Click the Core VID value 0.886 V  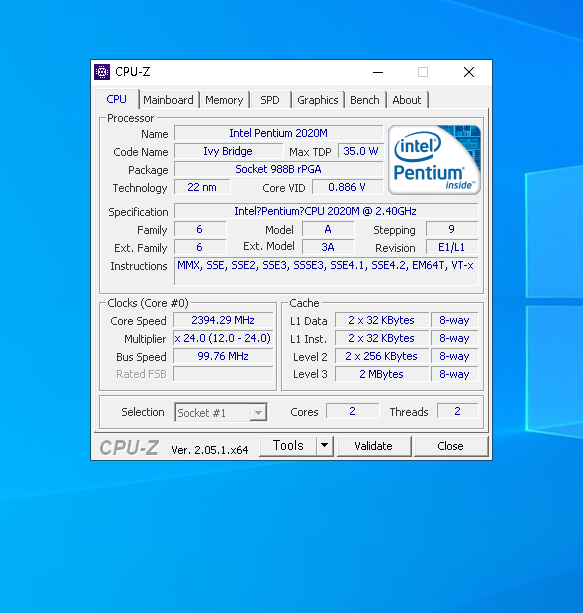(x=347, y=187)
